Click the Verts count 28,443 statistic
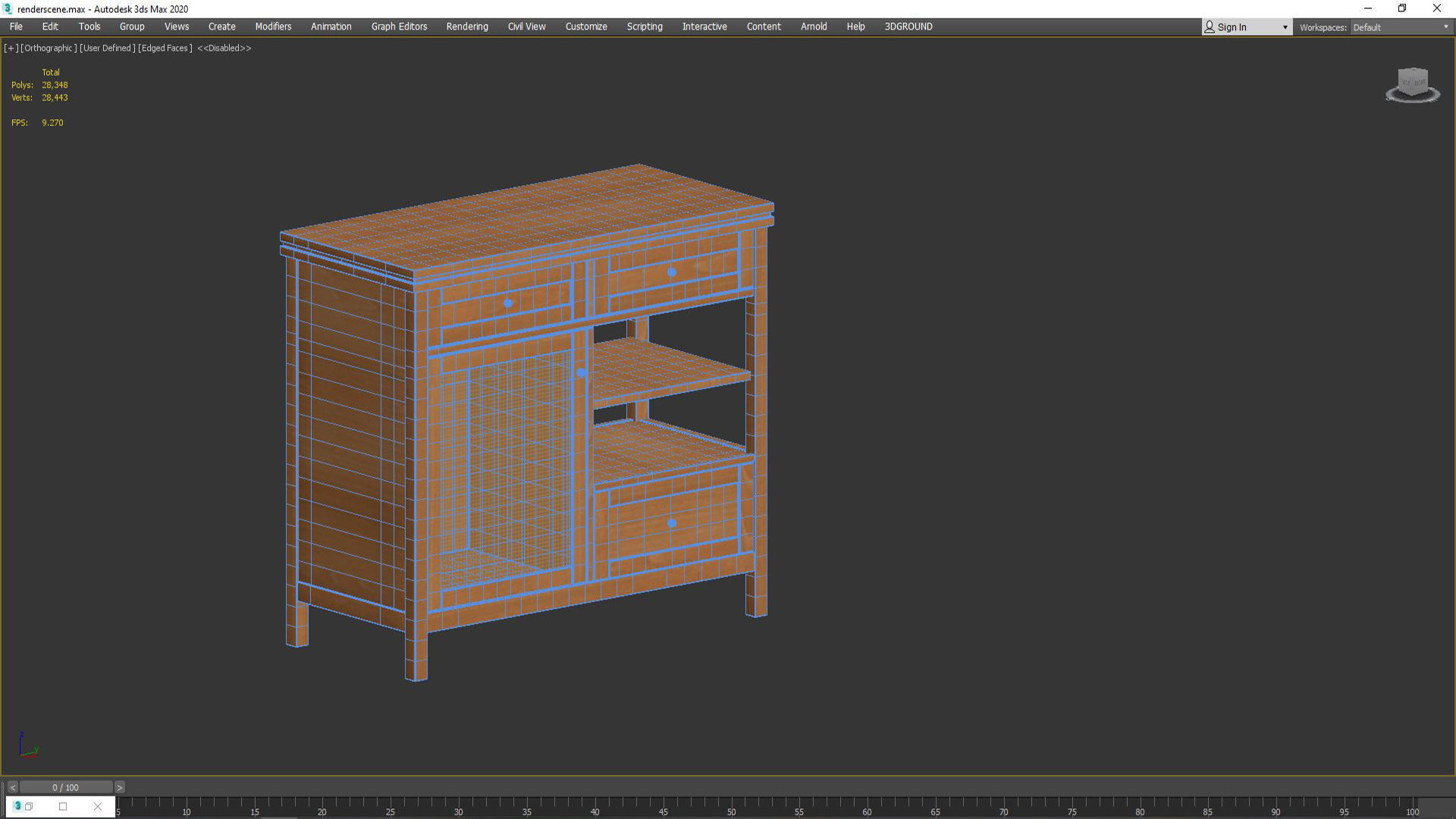This screenshot has width=1456, height=819. 55,98
